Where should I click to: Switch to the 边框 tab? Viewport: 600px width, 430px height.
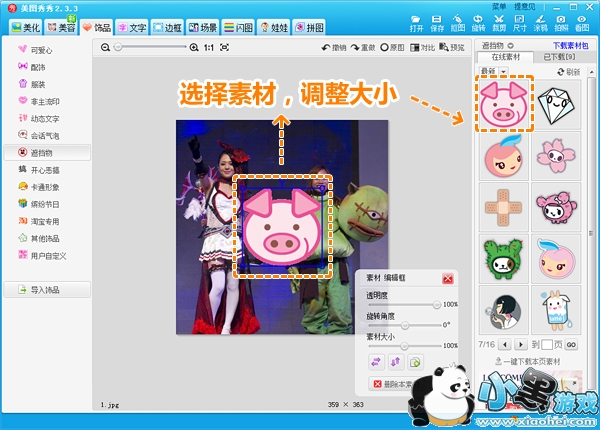point(167,28)
